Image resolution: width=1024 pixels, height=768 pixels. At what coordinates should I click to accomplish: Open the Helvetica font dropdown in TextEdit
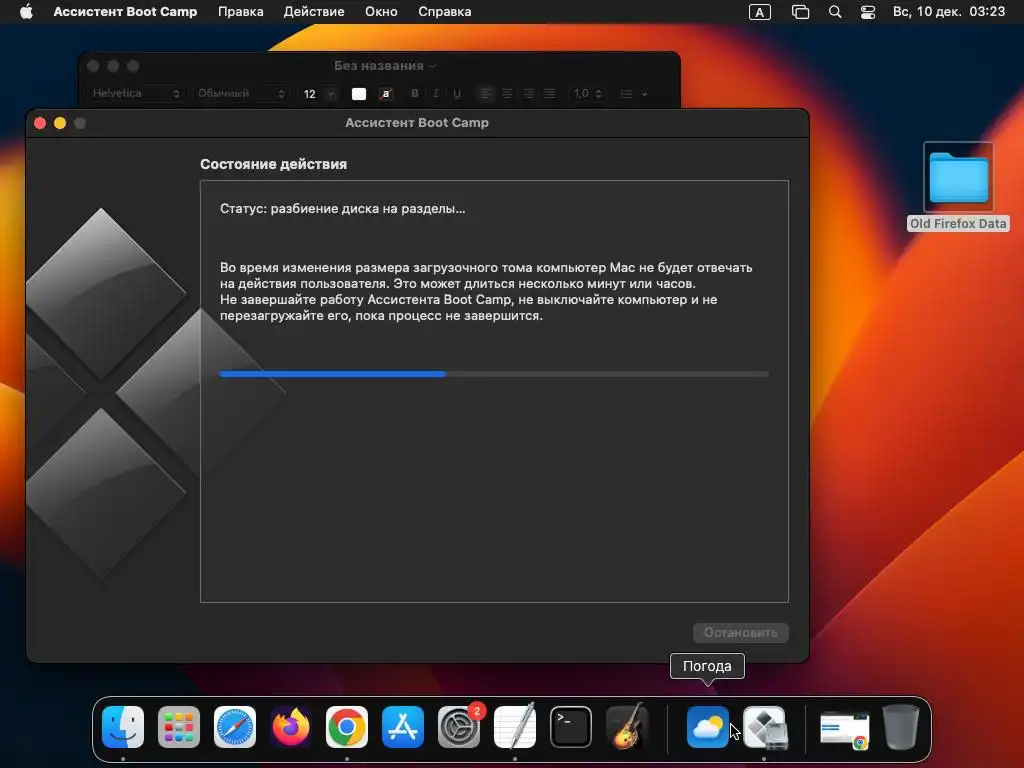click(x=135, y=93)
